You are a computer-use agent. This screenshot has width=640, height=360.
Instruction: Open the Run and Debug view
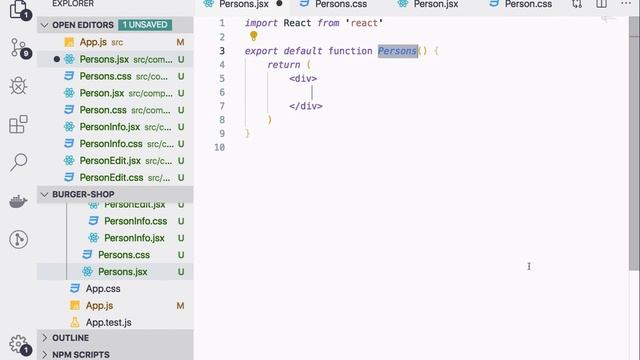click(x=18, y=86)
